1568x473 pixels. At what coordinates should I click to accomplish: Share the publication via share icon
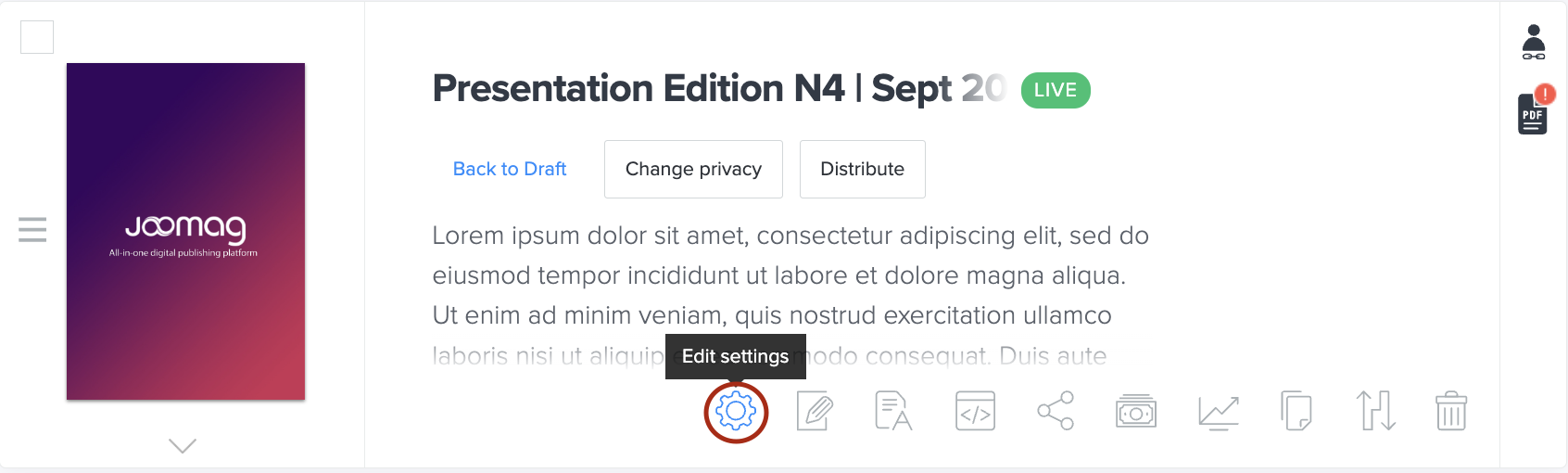1056,411
